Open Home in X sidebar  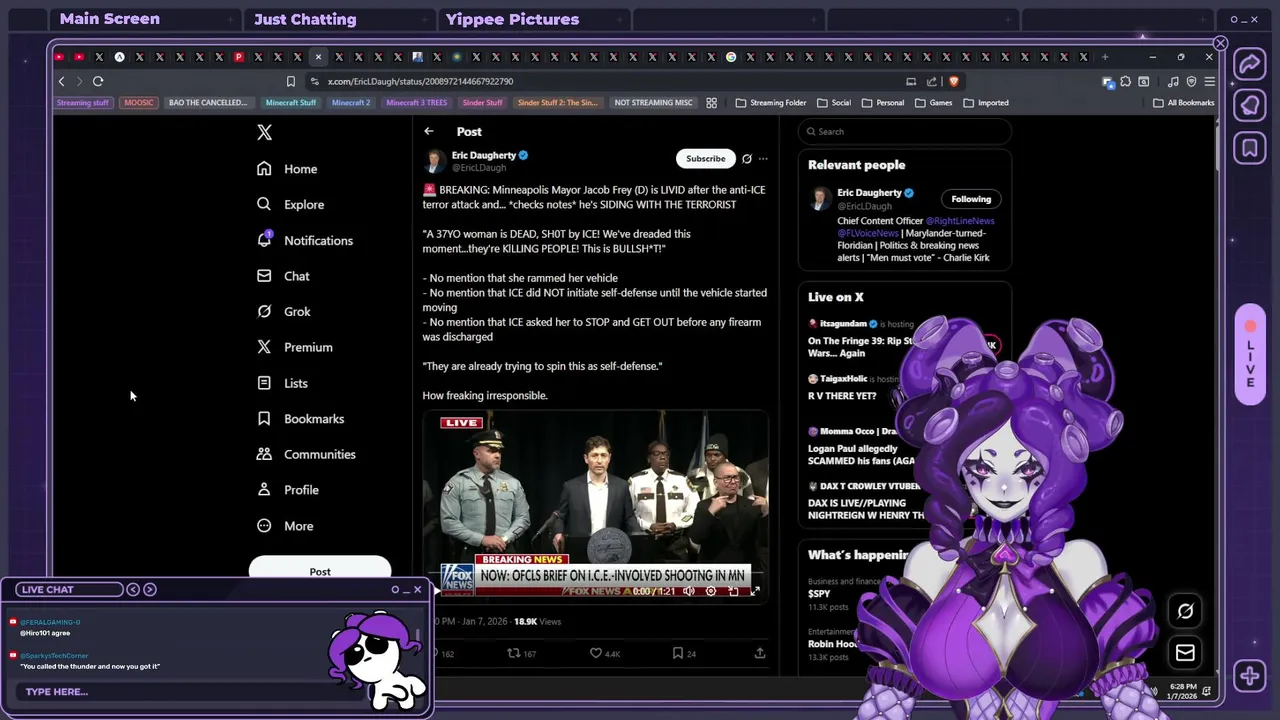287,169
